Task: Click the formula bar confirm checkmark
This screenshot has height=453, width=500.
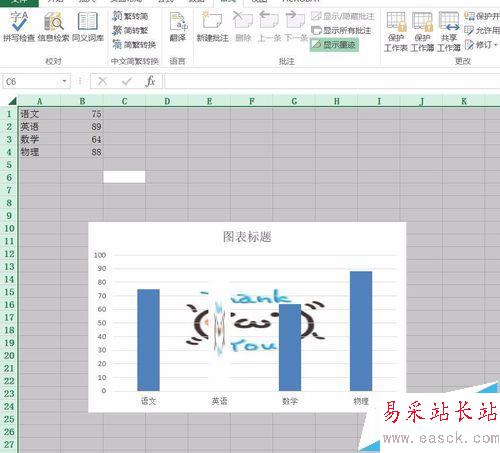Action: pyautogui.click(x=127, y=81)
